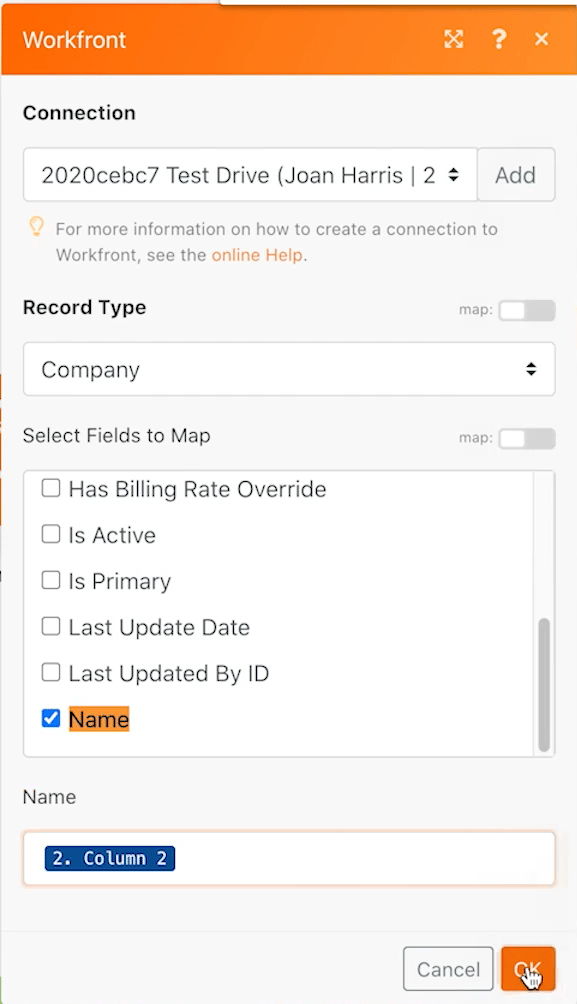Viewport: 577px width, 1004px height.
Task: Expand the Workfront dialog to fullscreen
Action: click(x=453, y=39)
